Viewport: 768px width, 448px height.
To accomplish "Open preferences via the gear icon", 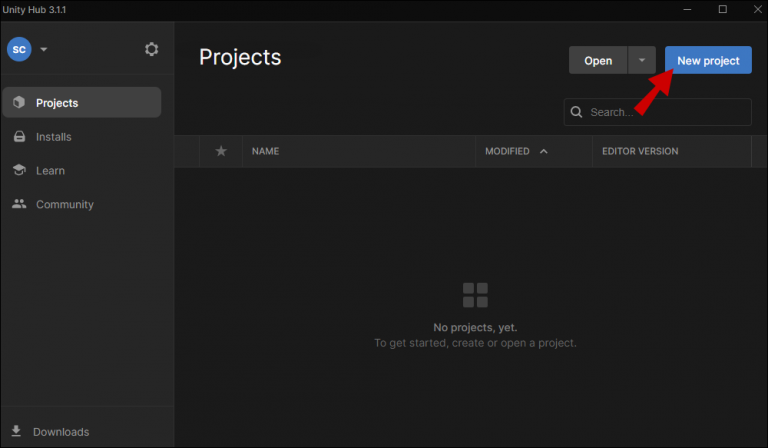I will [151, 49].
